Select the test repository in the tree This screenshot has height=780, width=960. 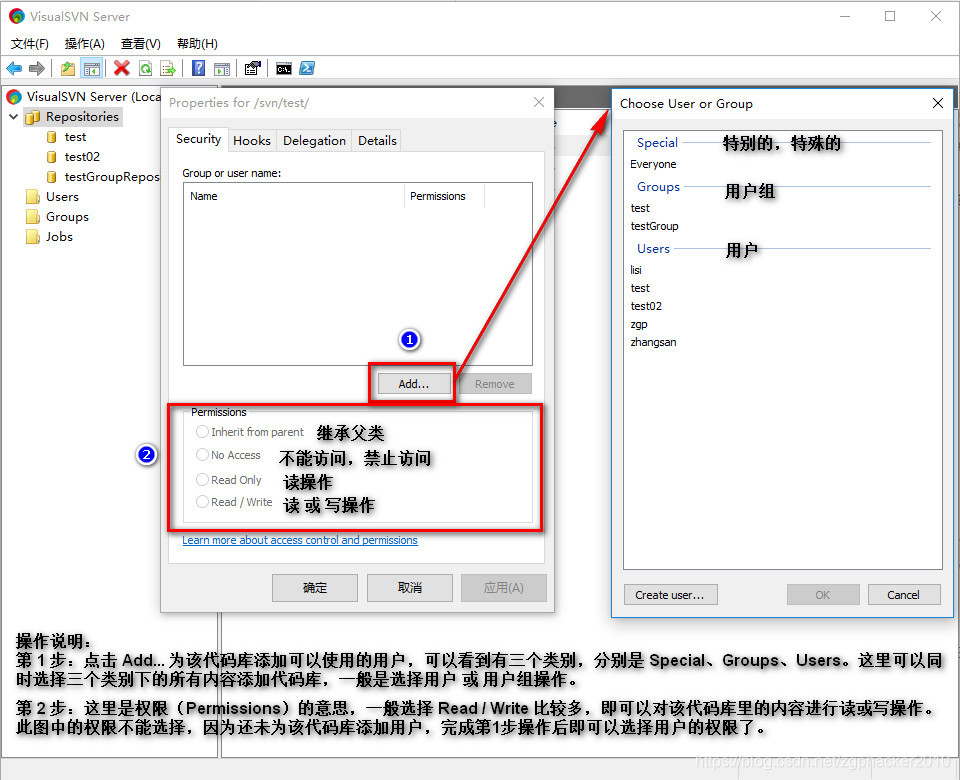pos(67,137)
